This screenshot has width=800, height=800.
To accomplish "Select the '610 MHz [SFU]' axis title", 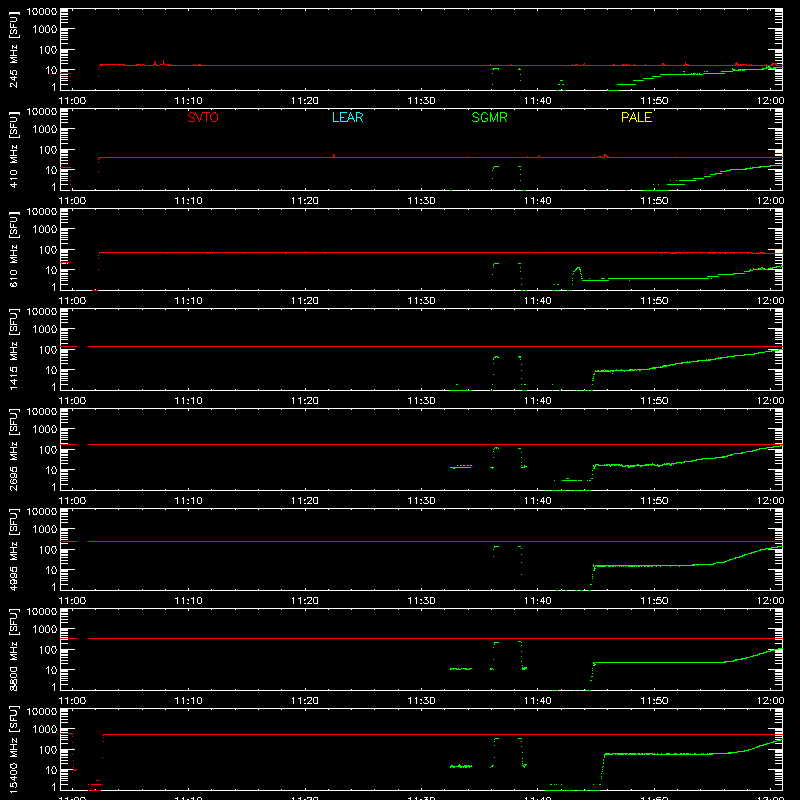I will [x=14, y=249].
